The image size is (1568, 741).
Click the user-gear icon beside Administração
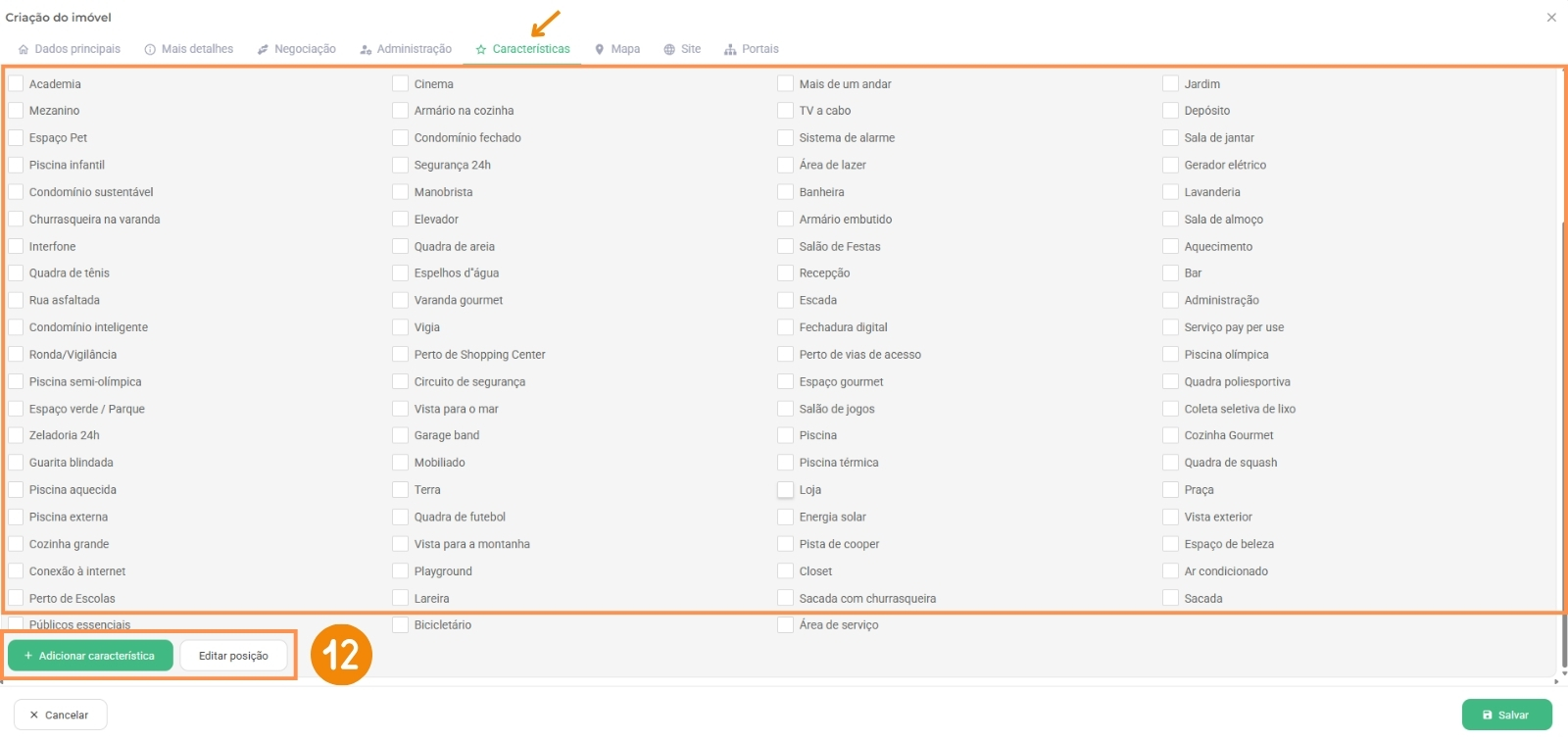366,49
